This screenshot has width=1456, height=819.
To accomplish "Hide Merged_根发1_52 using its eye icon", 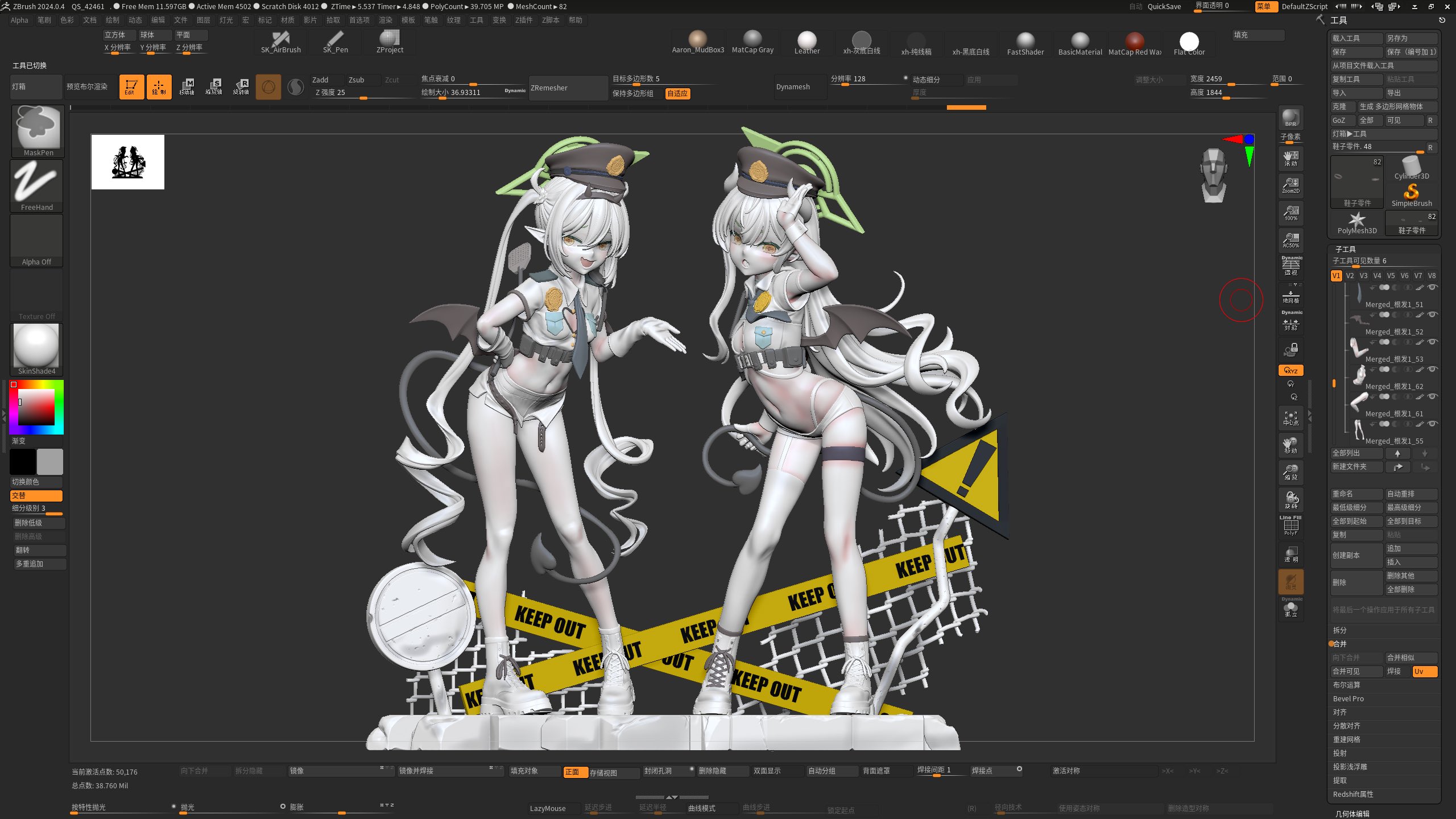I will click(x=1433, y=315).
